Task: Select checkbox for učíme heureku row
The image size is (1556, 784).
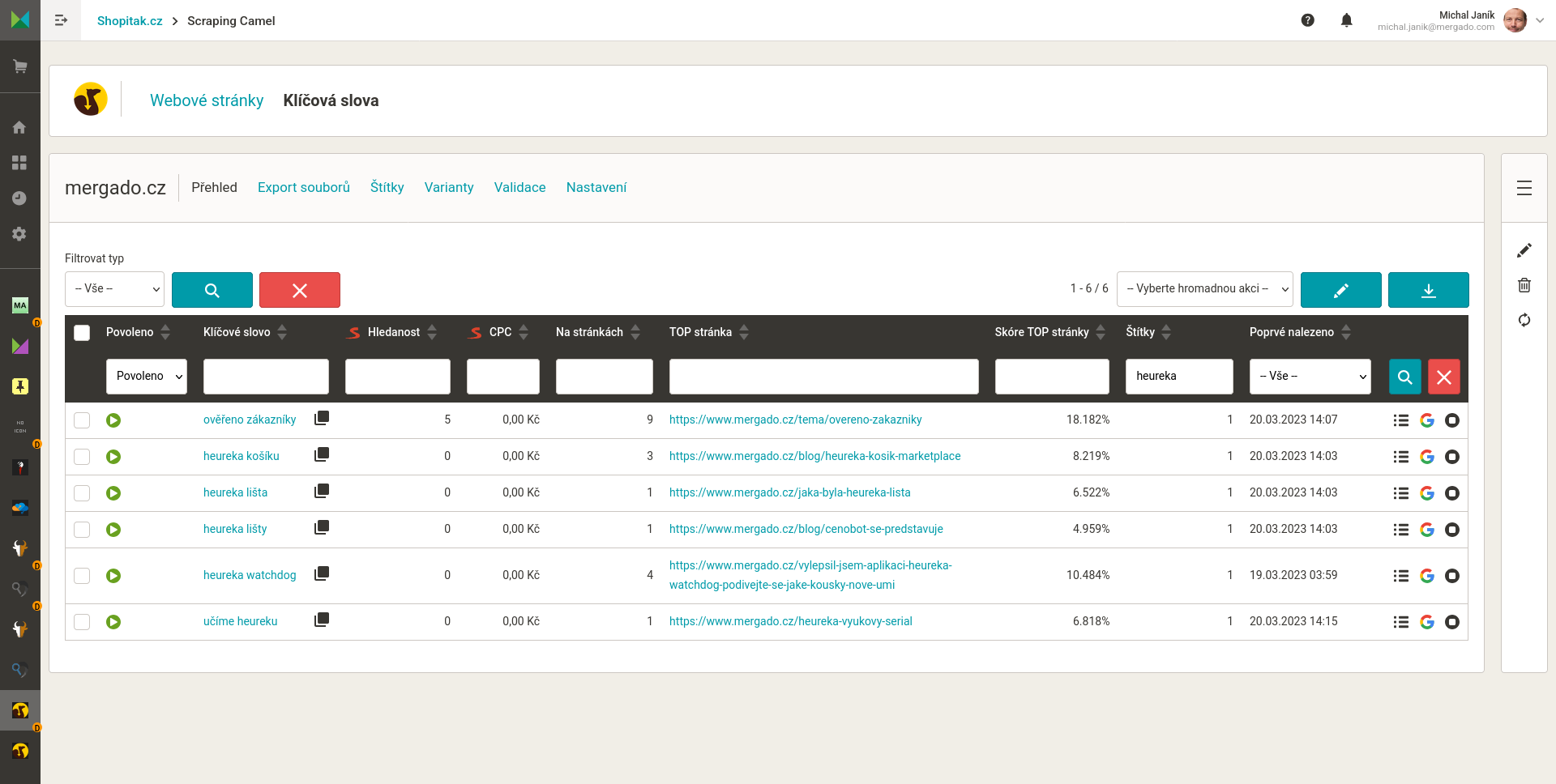Action: point(82,622)
